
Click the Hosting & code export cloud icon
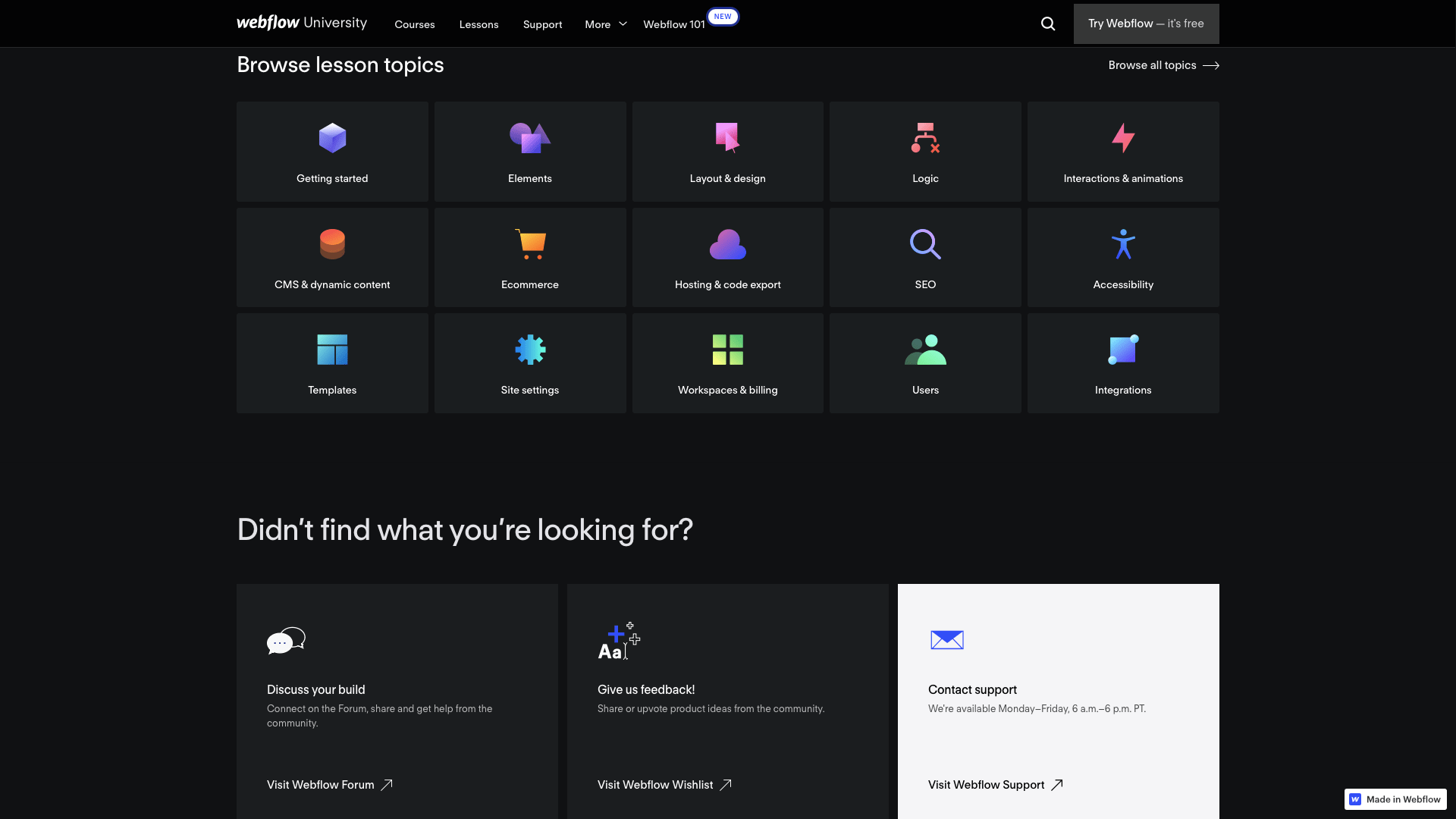click(727, 244)
